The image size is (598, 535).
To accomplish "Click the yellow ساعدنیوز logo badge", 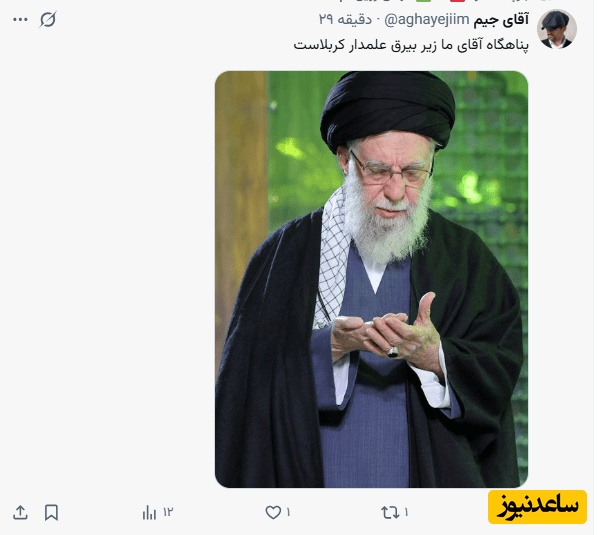I will [537, 507].
